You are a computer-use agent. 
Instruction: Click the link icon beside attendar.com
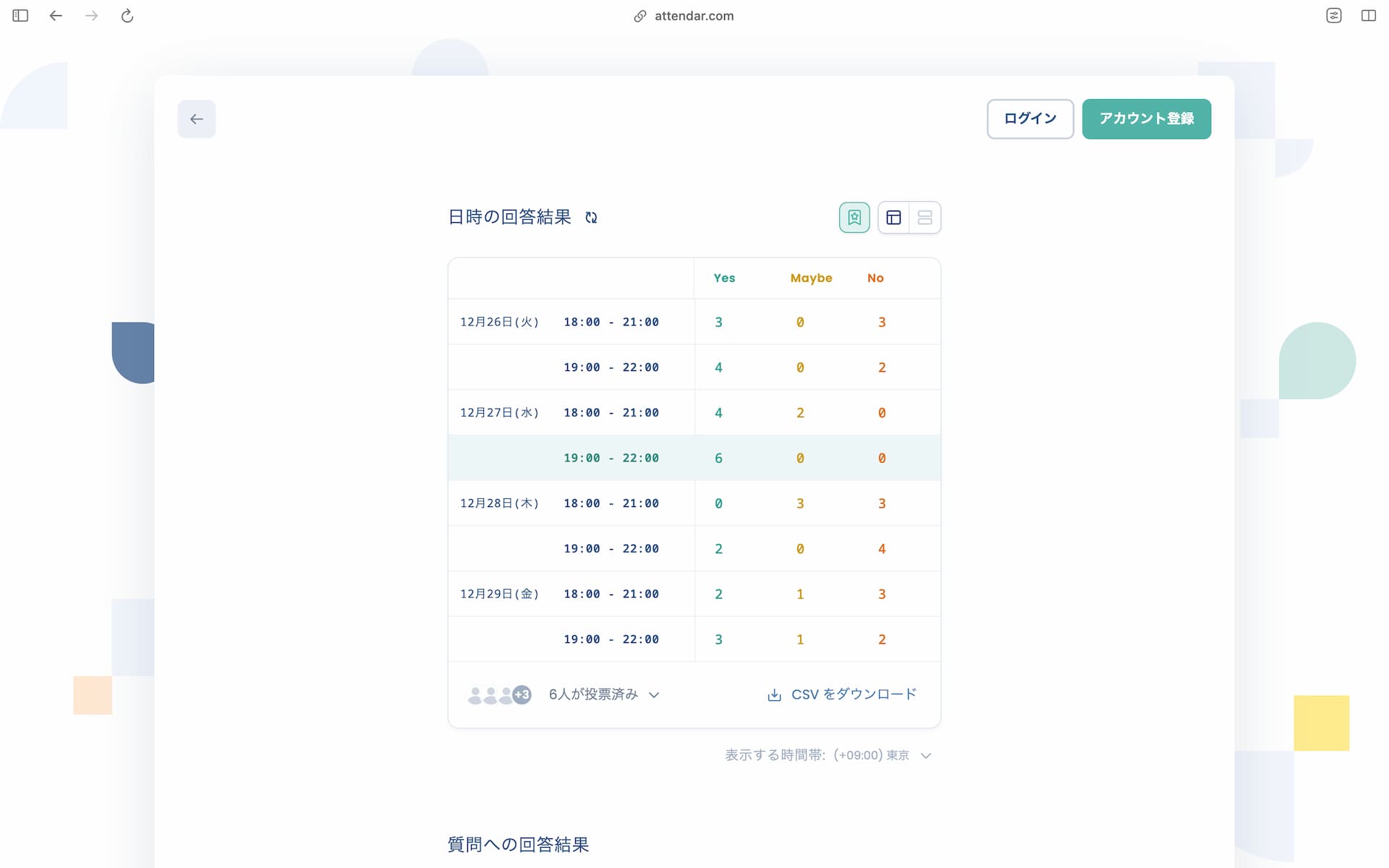coord(640,16)
